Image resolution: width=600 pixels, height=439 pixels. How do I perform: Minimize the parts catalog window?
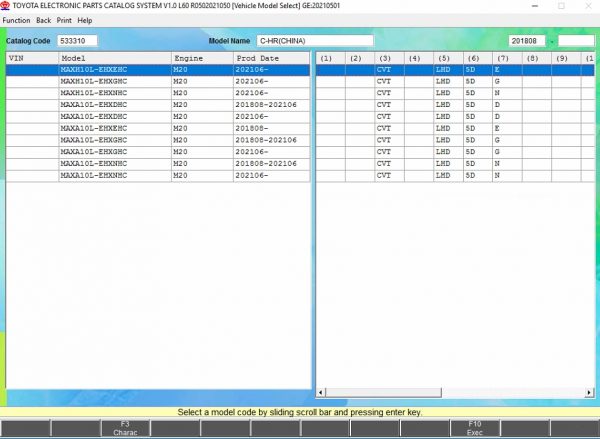click(535, 6)
